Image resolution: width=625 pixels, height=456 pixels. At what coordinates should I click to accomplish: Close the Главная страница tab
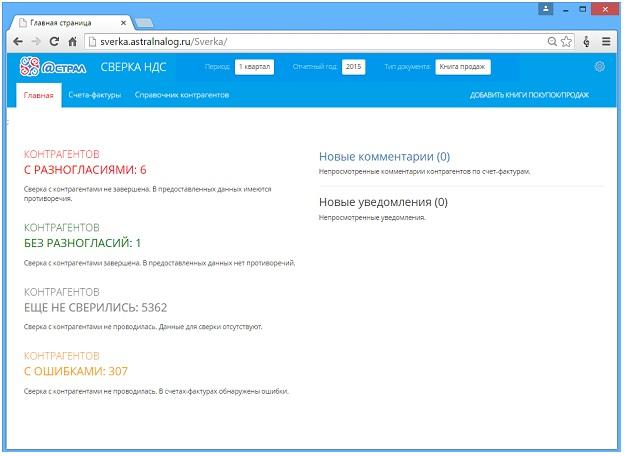tap(124, 23)
